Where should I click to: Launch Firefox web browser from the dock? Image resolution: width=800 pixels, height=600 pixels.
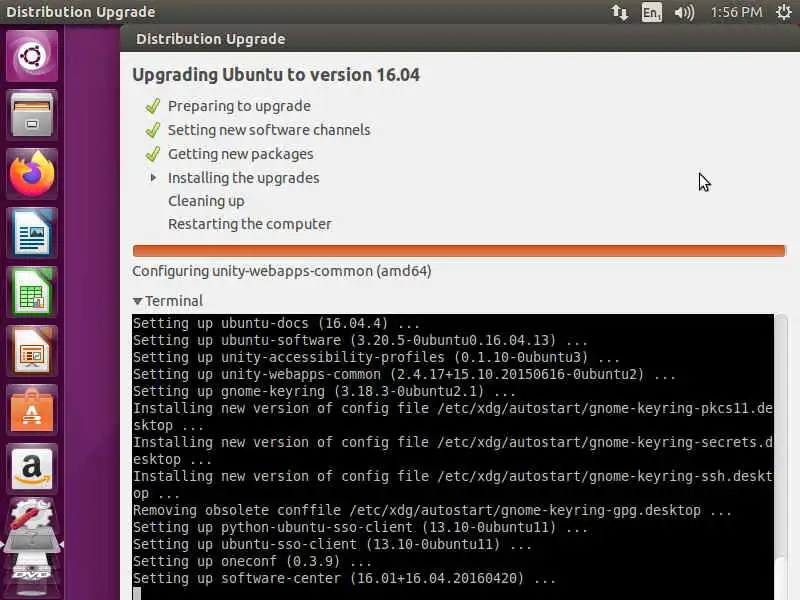[x=32, y=174]
